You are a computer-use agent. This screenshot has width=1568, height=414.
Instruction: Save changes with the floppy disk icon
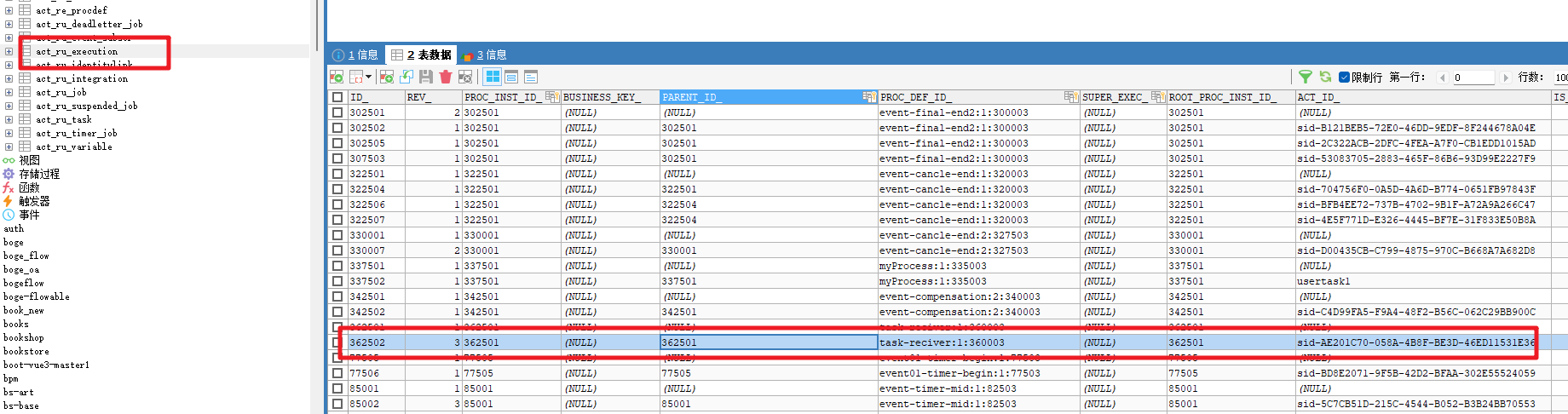point(426,77)
